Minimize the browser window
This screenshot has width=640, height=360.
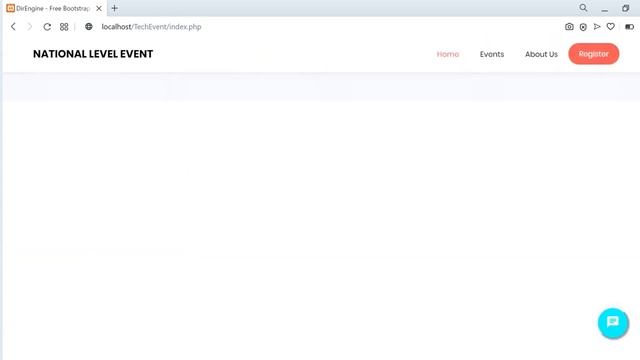click(604, 9)
